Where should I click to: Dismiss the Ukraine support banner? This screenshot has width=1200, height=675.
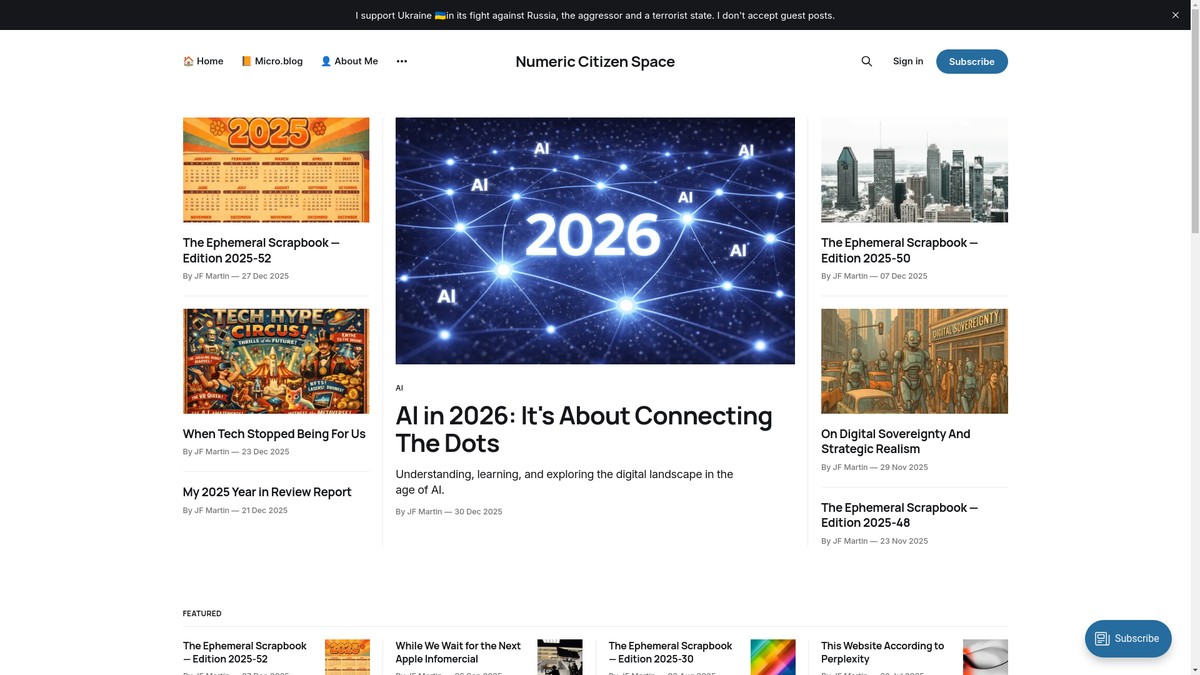[x=1175, y=15]
